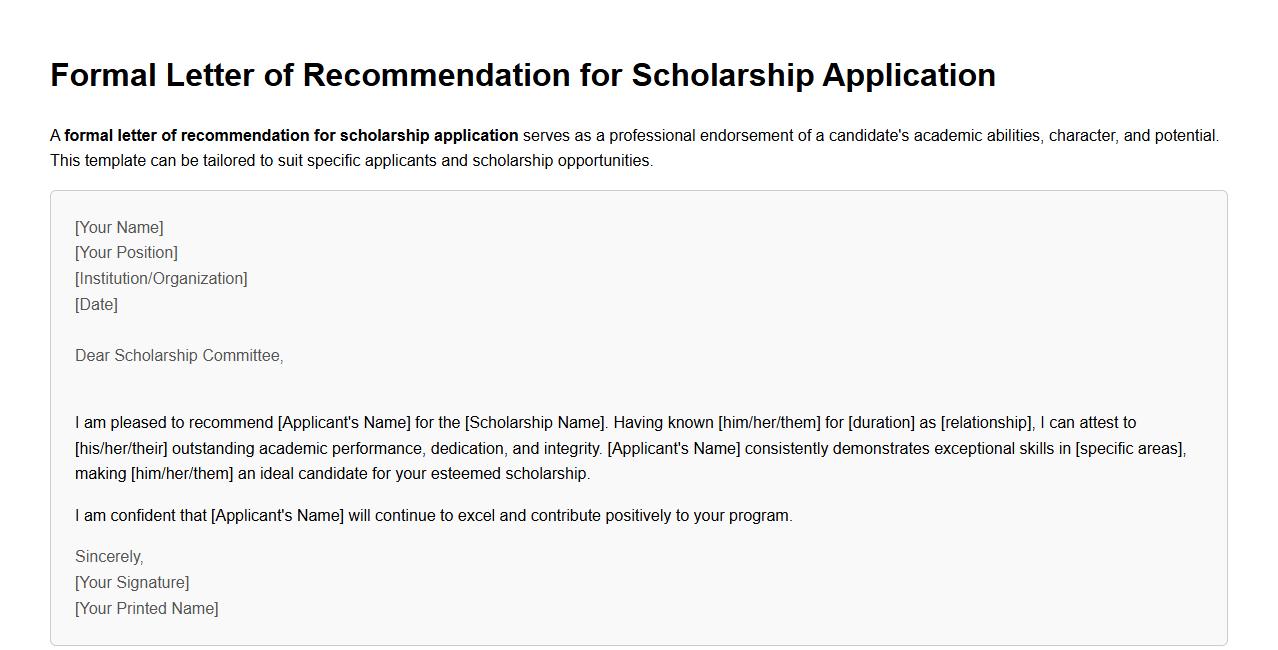
Task: Click the [Your Printed Name] placeholder
Action: point(146,609)
